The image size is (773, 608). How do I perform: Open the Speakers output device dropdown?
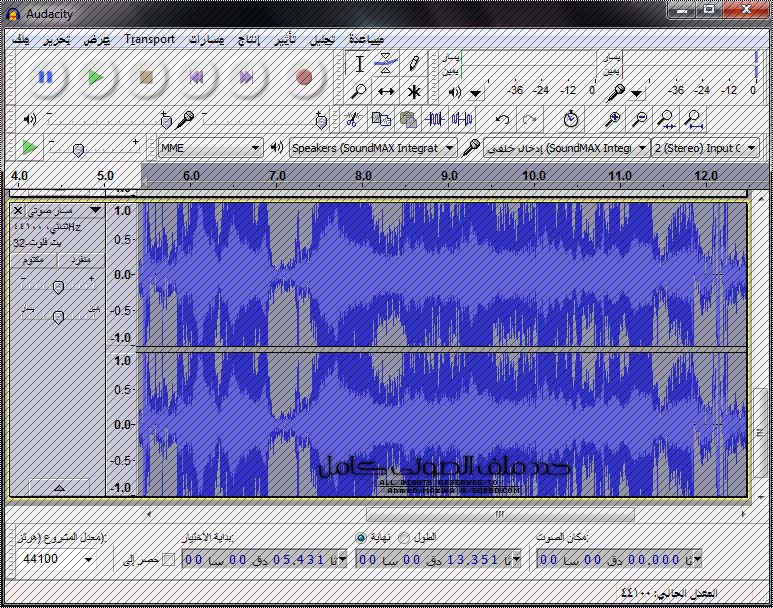click(372, 148)
